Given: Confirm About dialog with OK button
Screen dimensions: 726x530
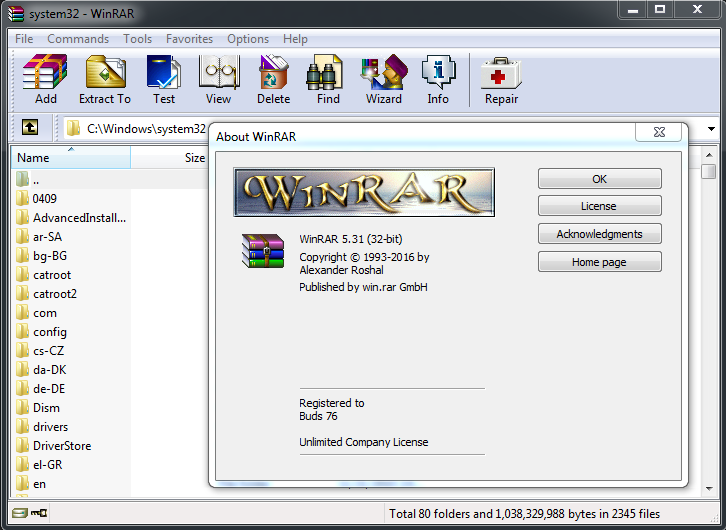Looking at the screenshot, I should [600, 179].
